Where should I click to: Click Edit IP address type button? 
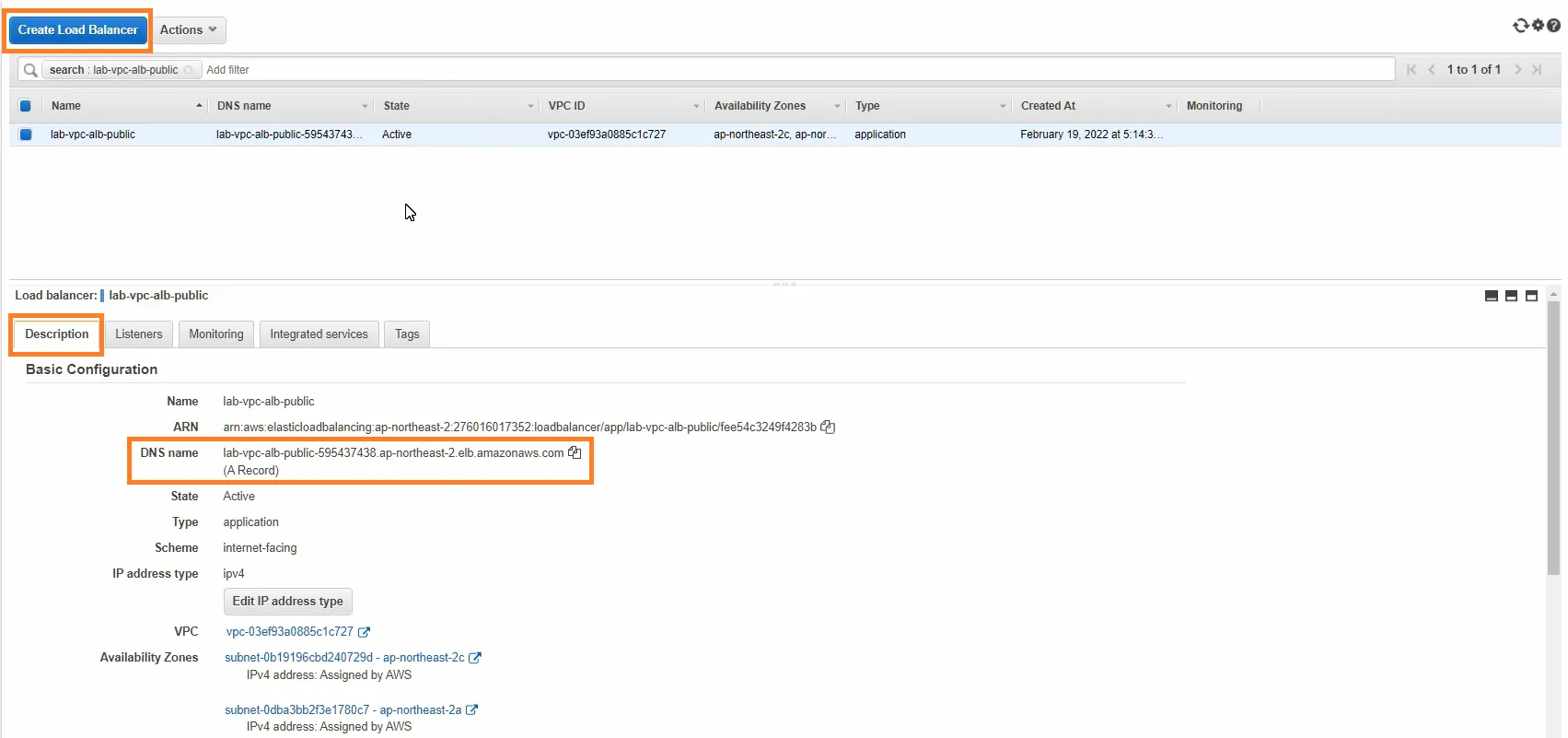[288, 602]
